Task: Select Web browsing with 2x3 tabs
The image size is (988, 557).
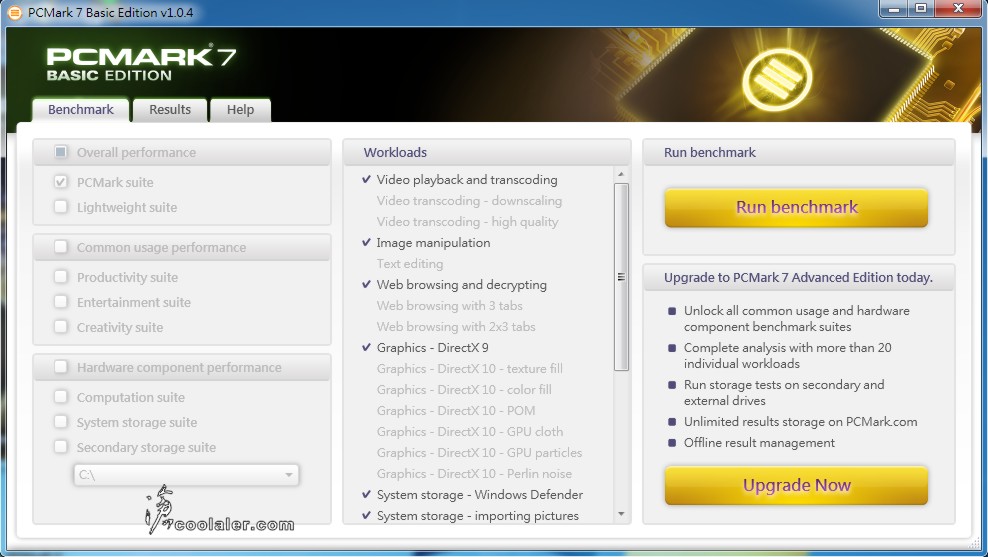Action: pyautogui.click(x=456, y=326)
